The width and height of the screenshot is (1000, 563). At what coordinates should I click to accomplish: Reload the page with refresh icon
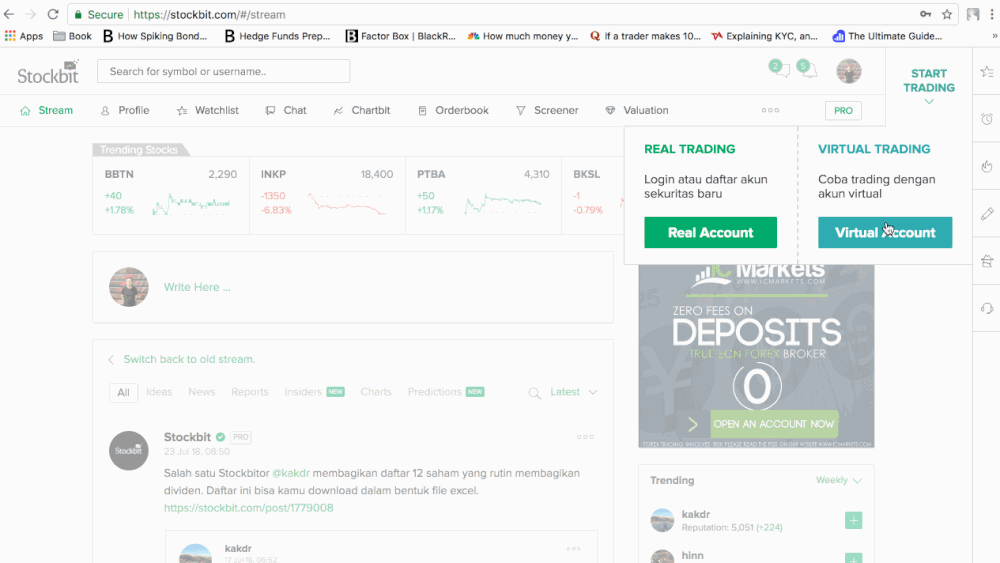(53, 14)
